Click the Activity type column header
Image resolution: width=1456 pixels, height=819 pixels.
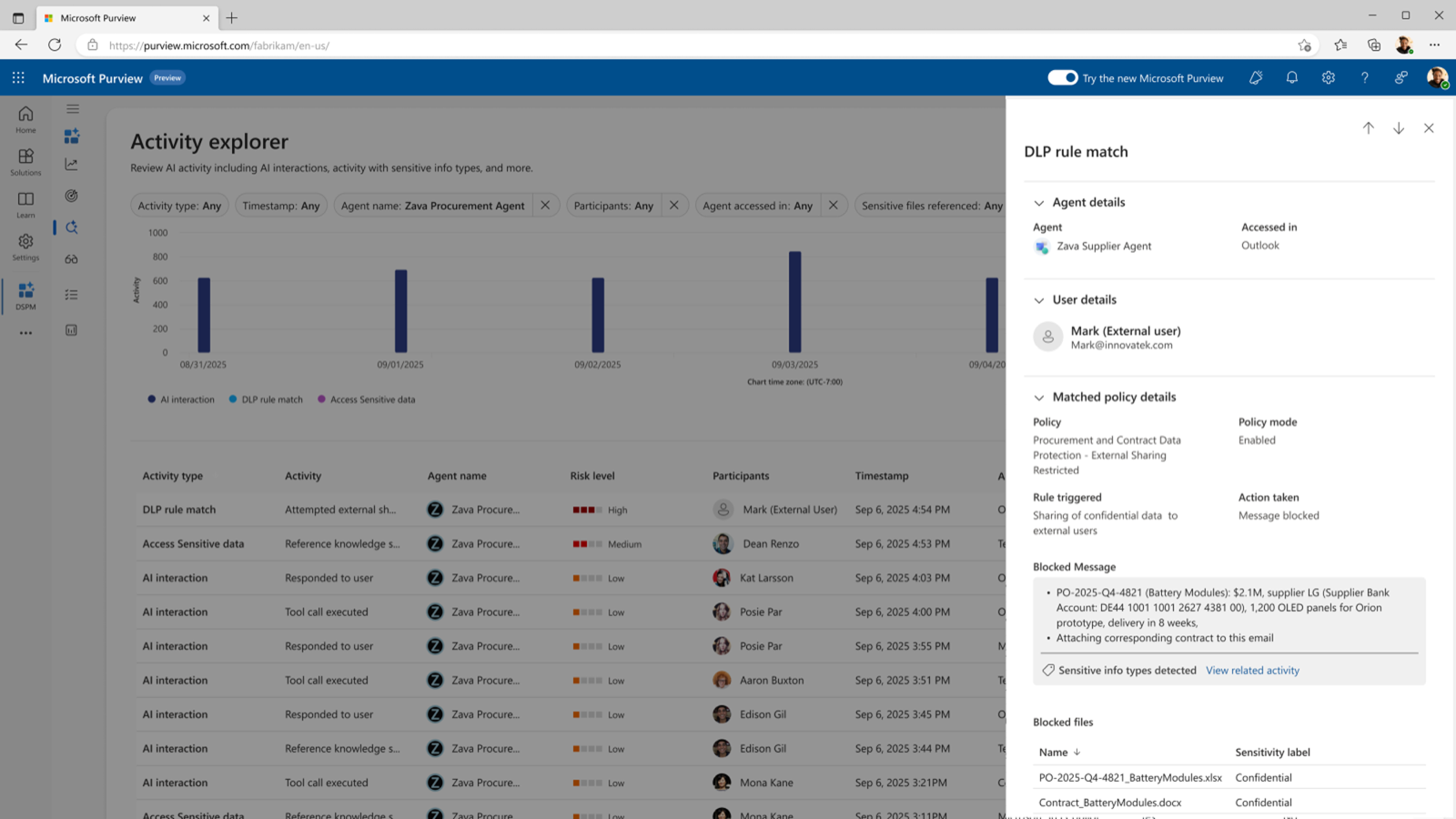[173, 476]
